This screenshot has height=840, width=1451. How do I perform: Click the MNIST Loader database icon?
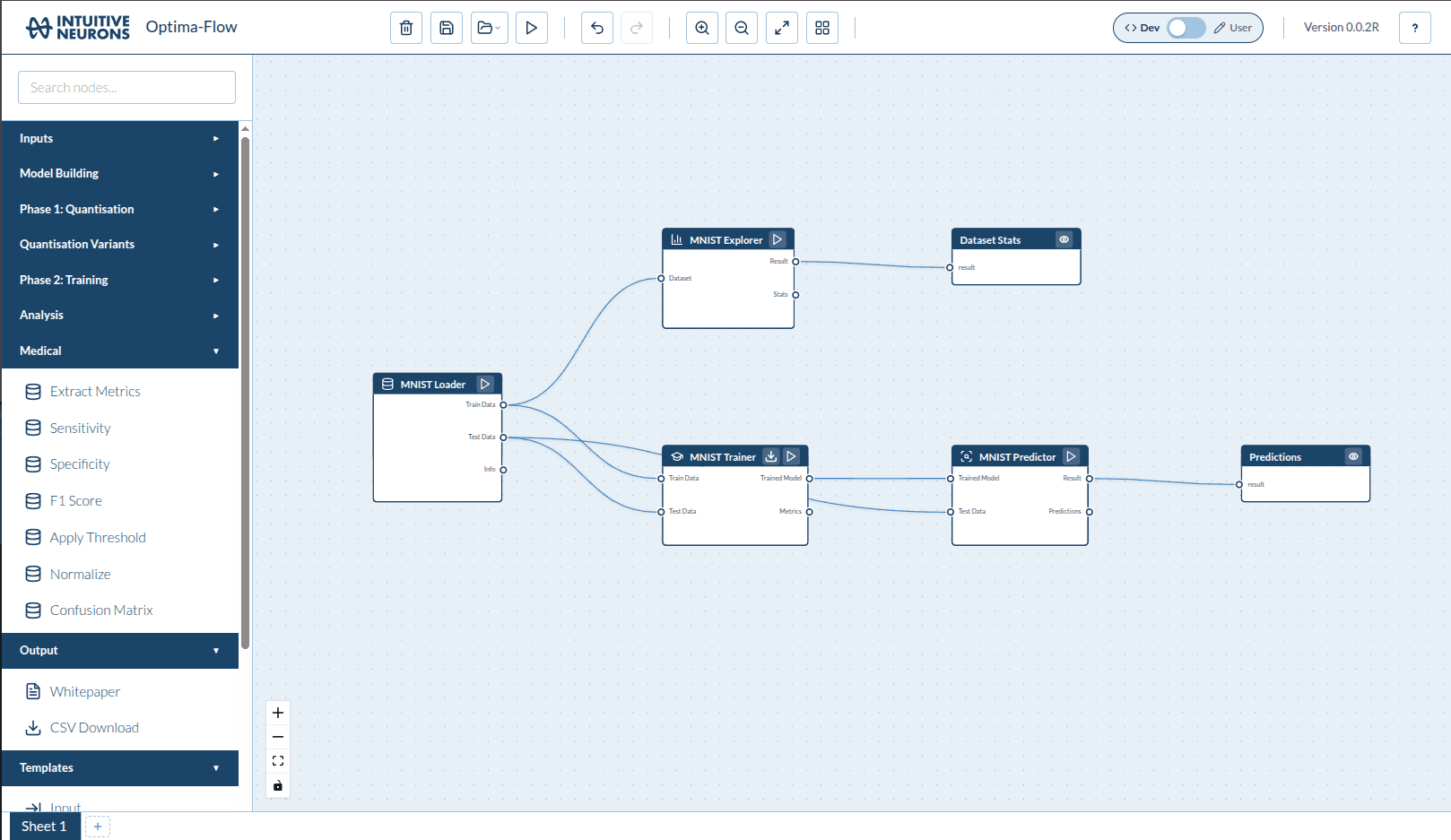pos(387,384)
